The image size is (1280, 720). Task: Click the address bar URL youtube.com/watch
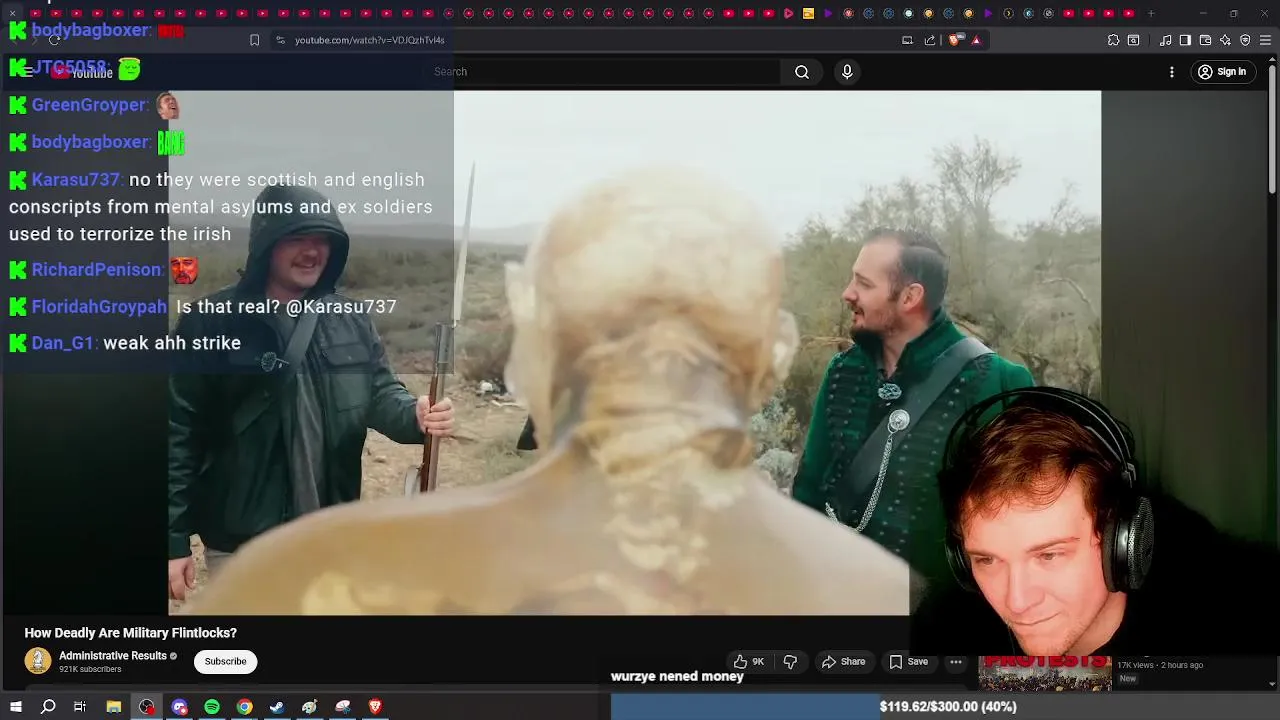(370, 40)
